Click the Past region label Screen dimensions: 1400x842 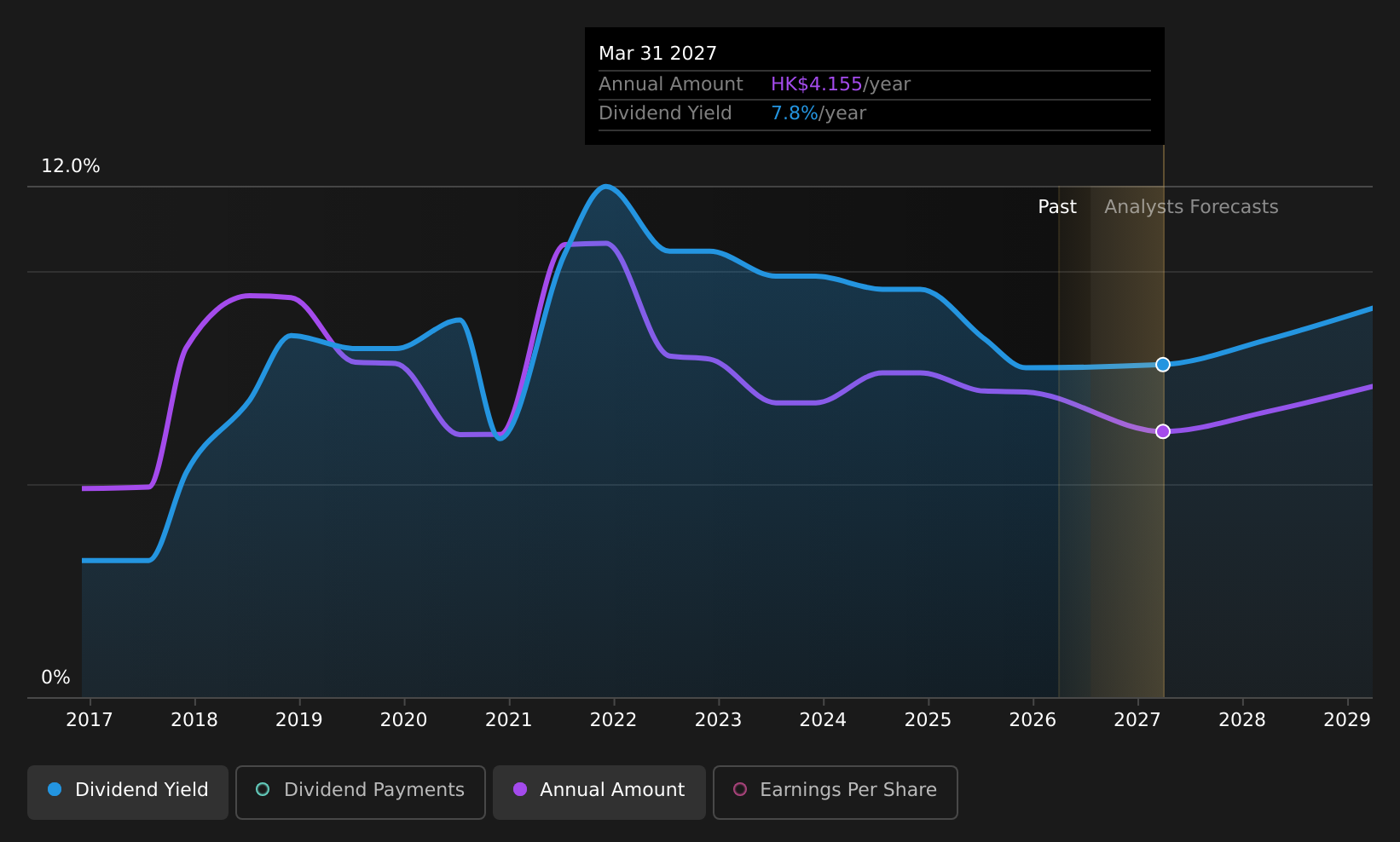point(1057,207)
